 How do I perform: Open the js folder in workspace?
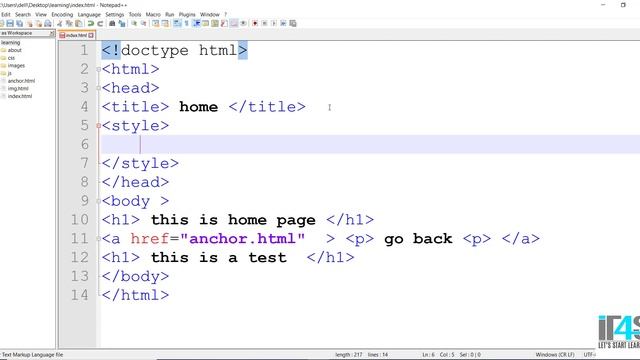9,73
